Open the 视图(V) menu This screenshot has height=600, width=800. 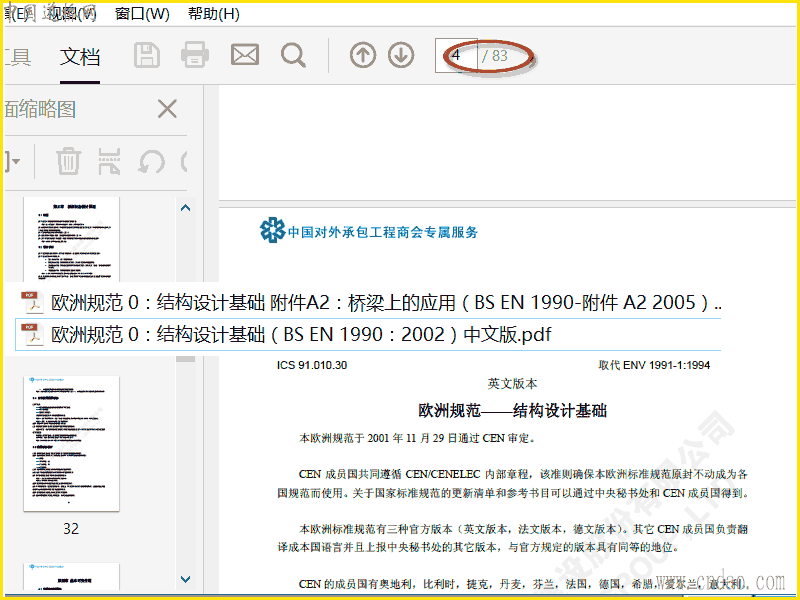(x=72, y=13)
